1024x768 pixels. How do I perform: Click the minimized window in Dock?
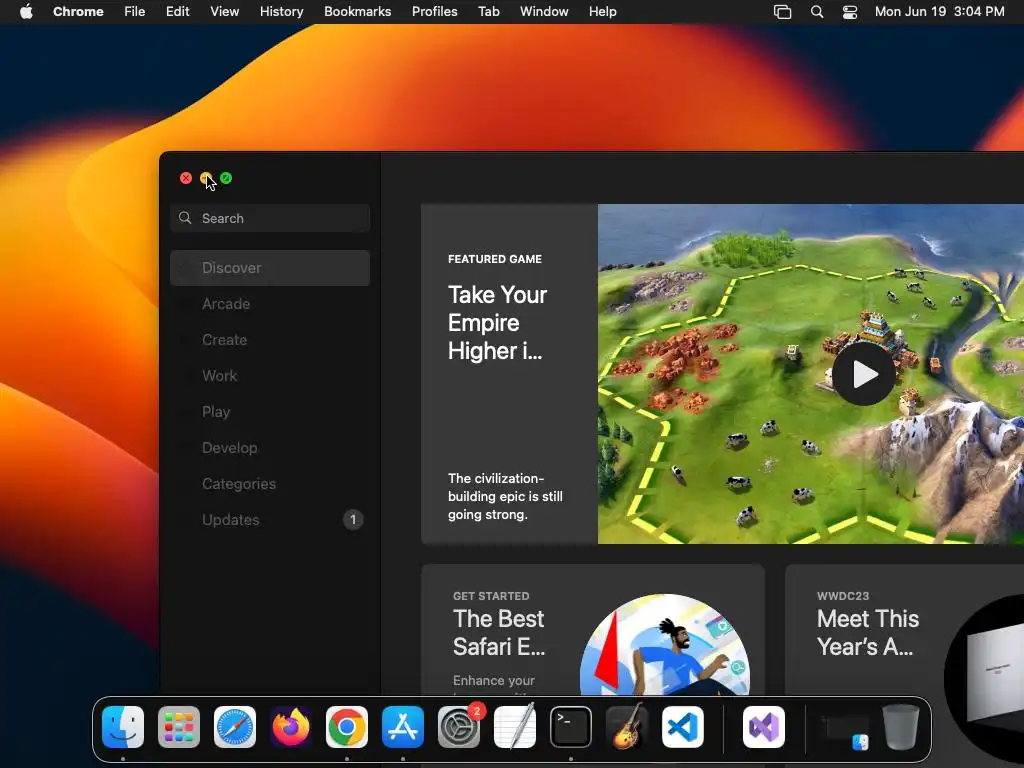pos(845,731)
